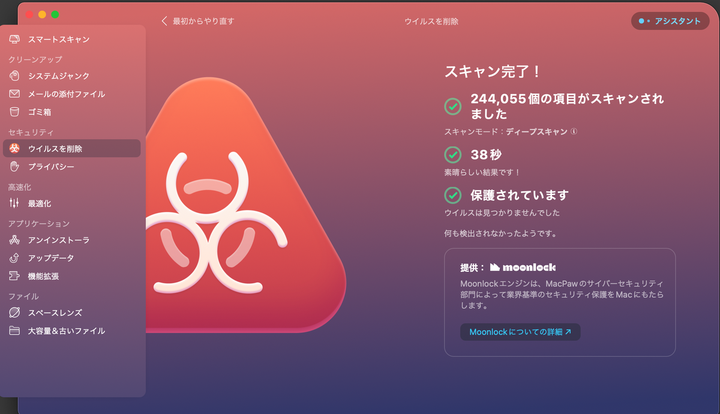The width and height of the screenshot is (720, 414).
Task: Open 機能拡張 module
Action: 43,276
